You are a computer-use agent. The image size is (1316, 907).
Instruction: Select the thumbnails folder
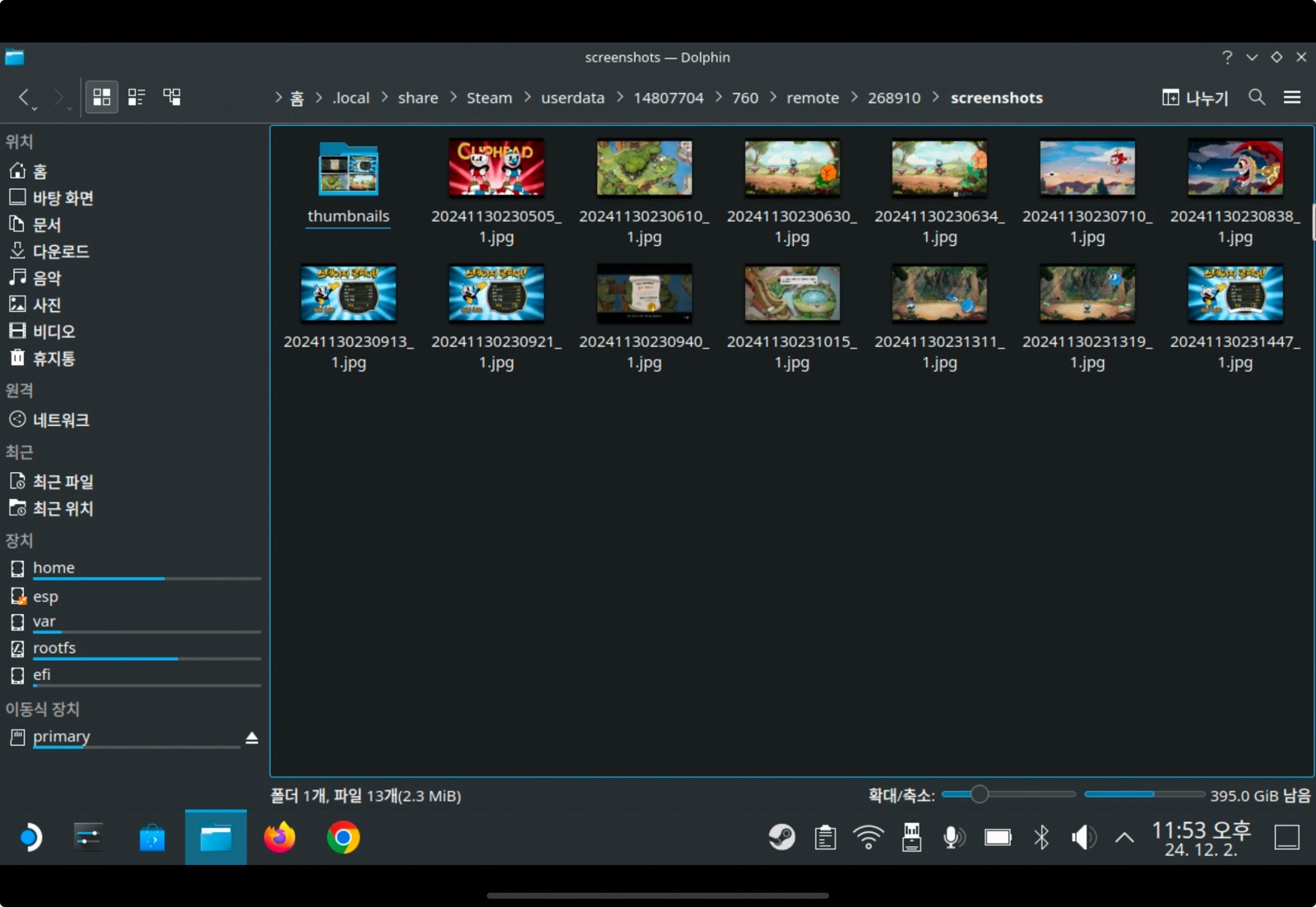tap(349, 184)
